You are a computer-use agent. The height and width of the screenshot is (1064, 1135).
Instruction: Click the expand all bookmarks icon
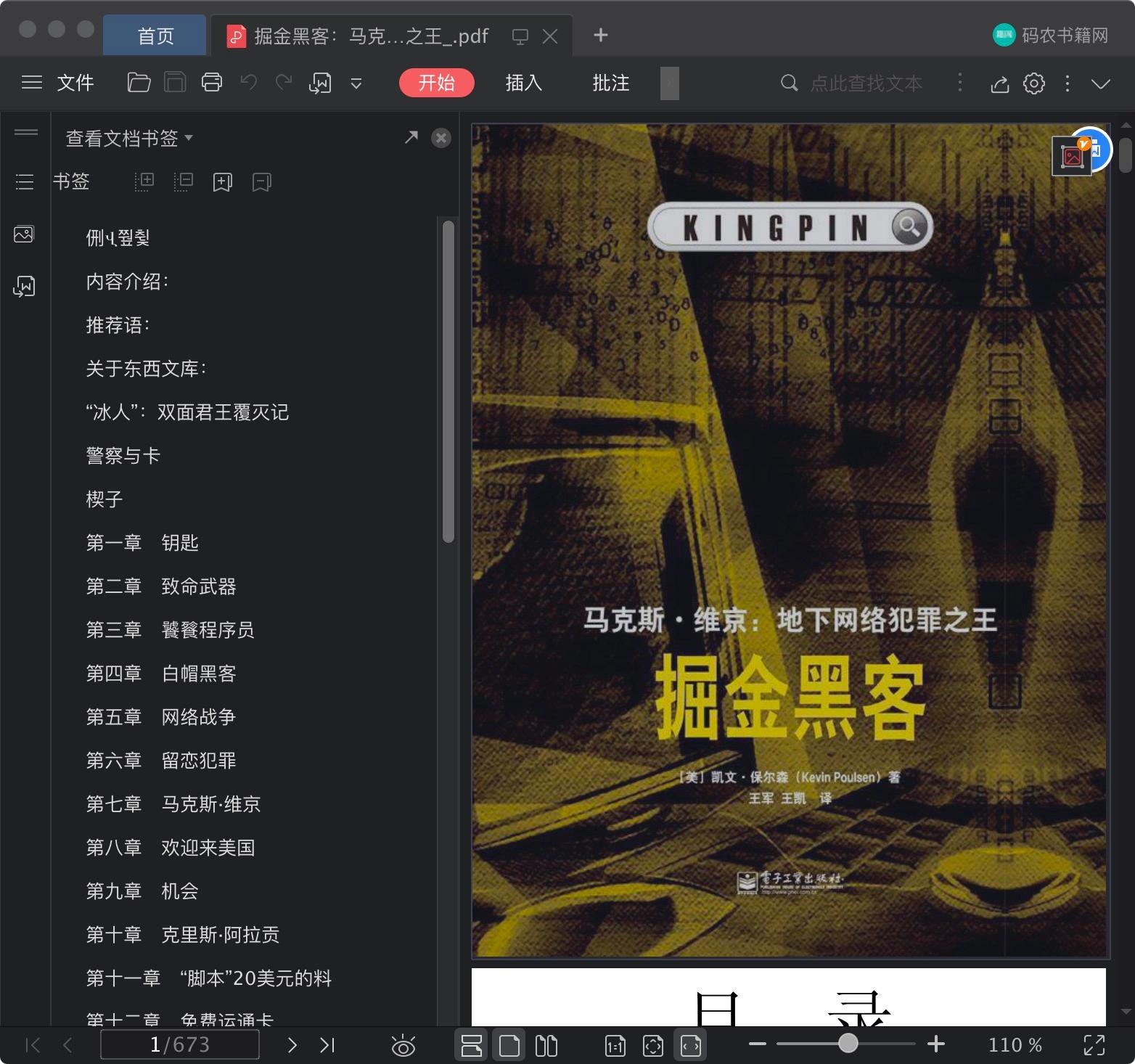[144, 181]
